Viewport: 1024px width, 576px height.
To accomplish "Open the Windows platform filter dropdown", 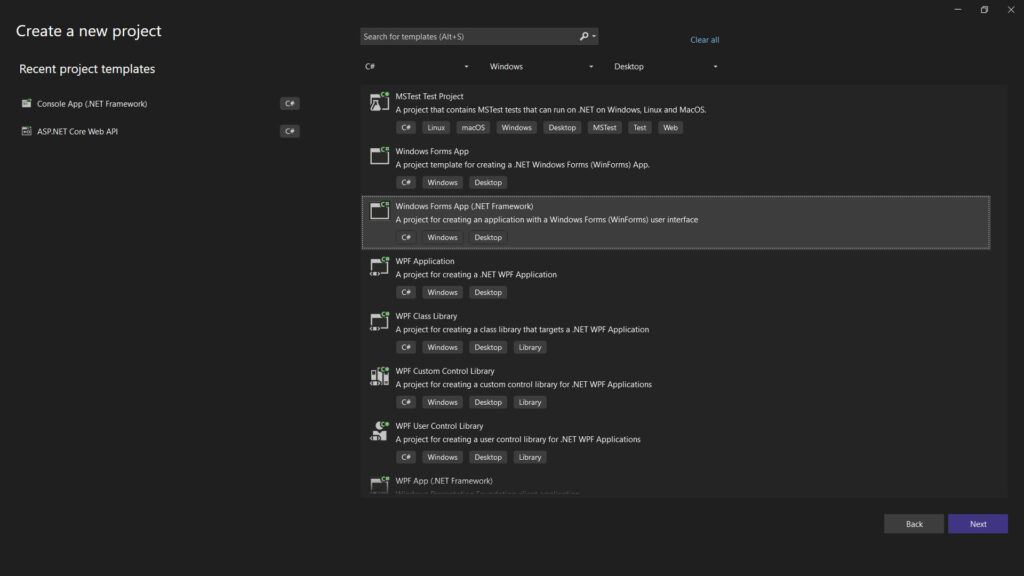I will (541, 67).
